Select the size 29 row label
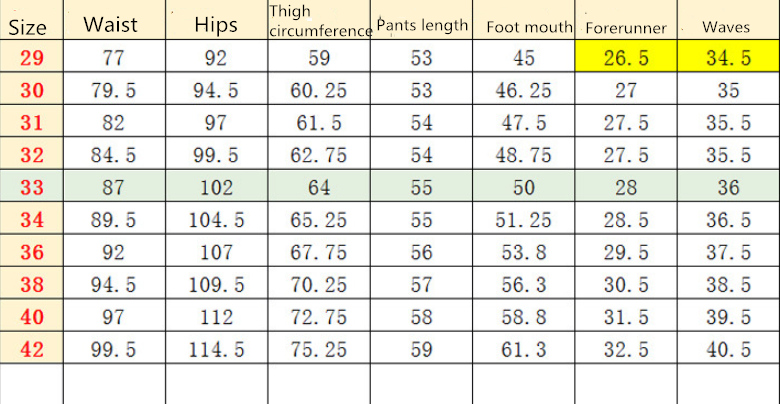The width and height of the screenshot is (780, 404). point(32,58)
